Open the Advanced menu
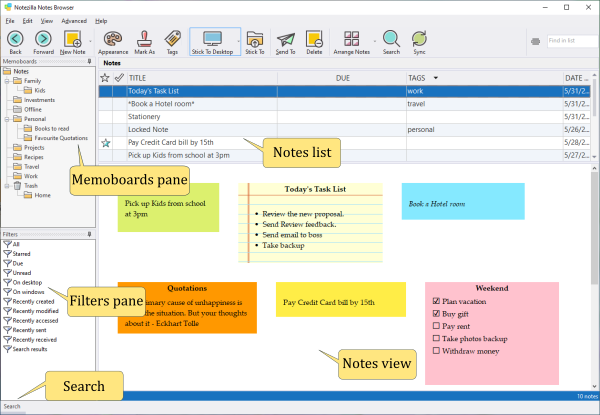 [x=73, y=20]
